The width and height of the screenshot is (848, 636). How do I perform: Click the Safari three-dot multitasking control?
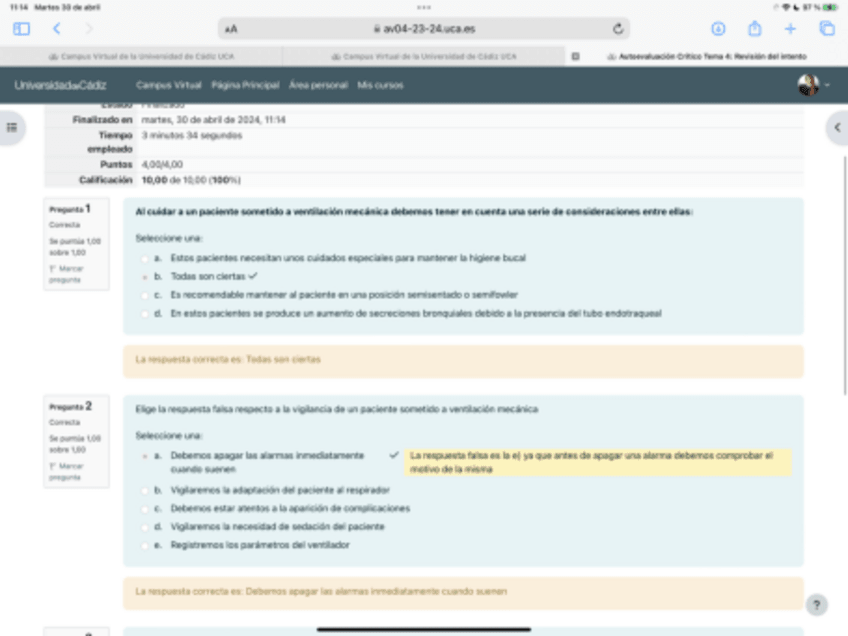[x=424, y=8]
